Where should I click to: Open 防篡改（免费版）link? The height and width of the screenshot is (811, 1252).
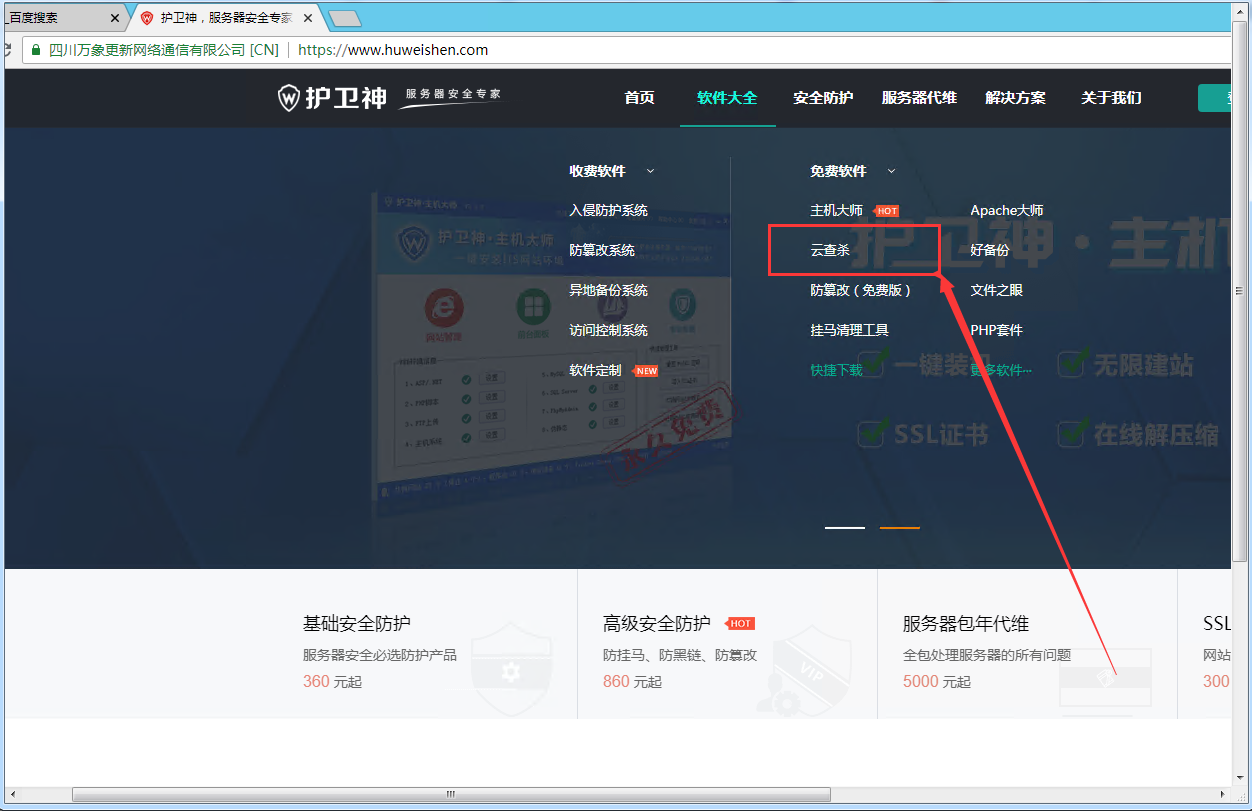pyautogui.click(x=861, y=290)
